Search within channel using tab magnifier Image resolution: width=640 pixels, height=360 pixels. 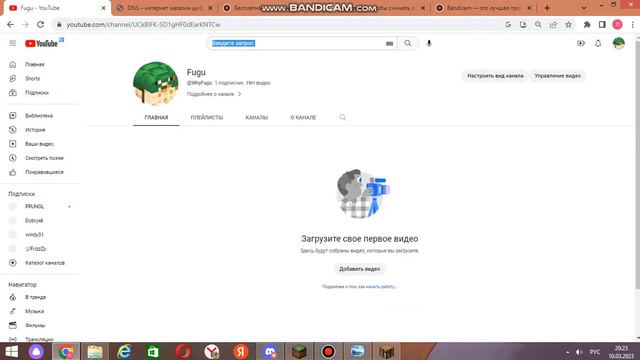(342, 118)
